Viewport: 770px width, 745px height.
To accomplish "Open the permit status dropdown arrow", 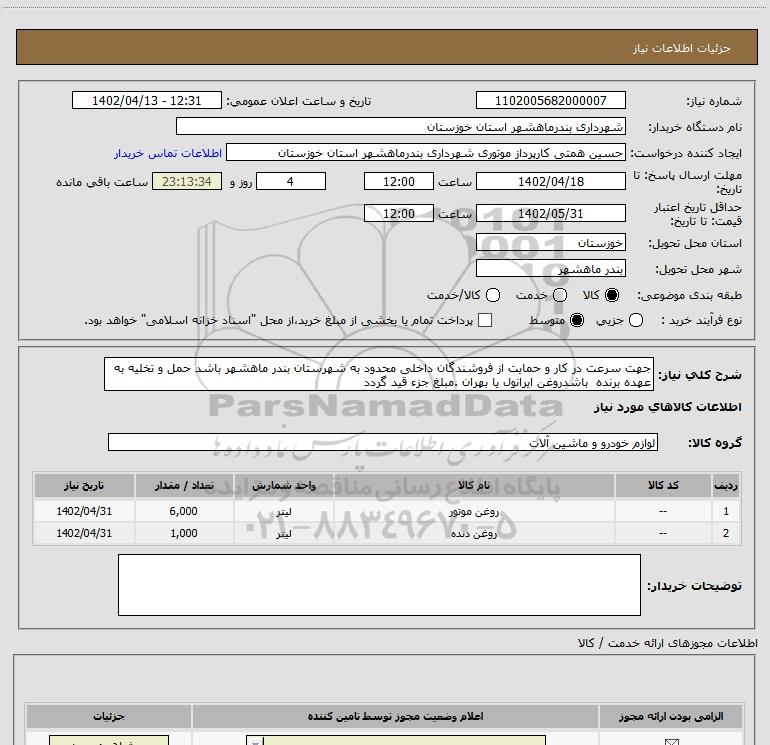I will tap(255, 741).
